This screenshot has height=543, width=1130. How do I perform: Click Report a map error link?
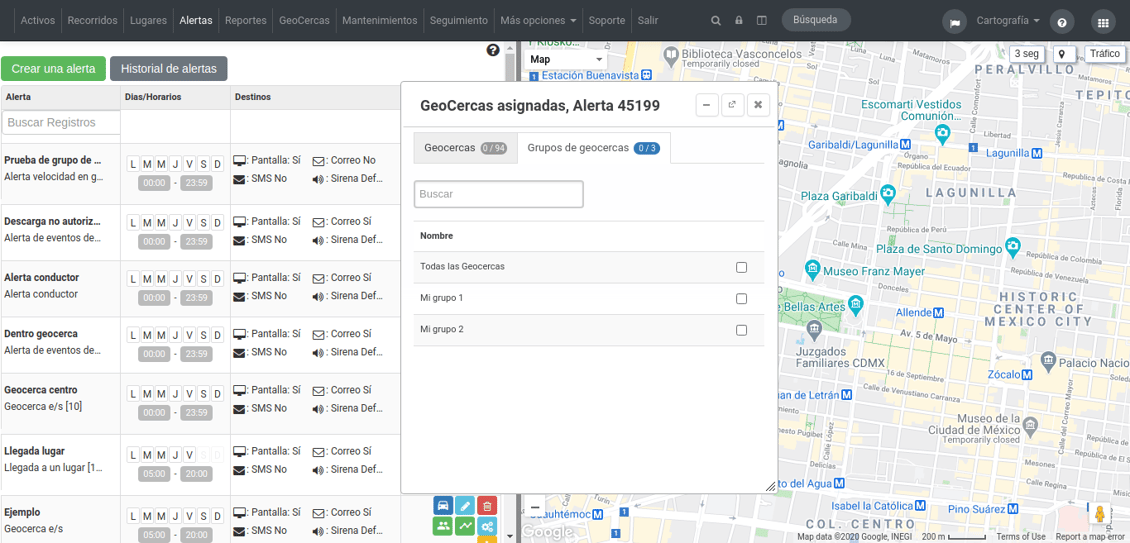1093,537
